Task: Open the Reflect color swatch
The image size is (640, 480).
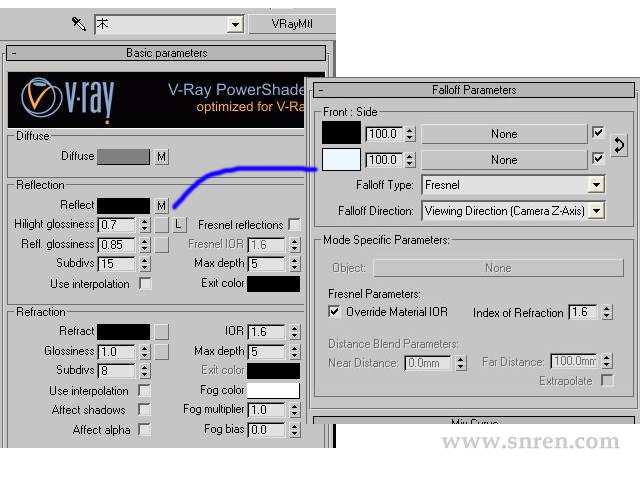Action: pos(123,206)
